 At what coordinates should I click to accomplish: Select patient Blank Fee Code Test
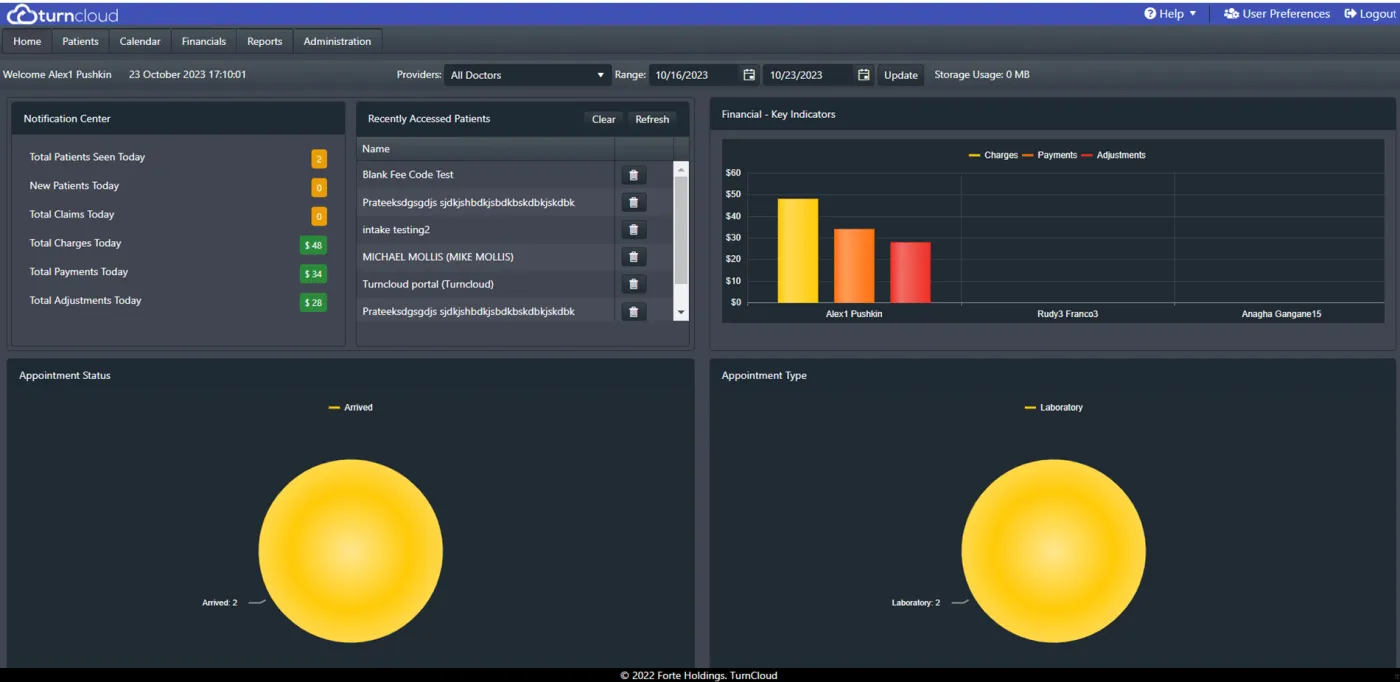[x=408, y=175]
